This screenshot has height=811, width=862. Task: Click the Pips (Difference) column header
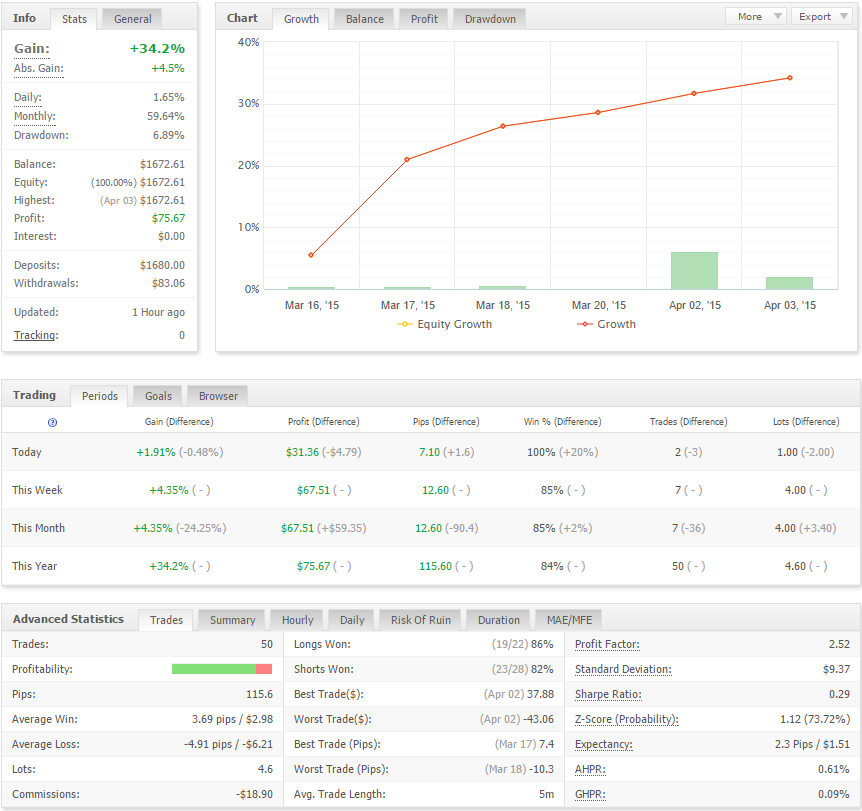446,422
